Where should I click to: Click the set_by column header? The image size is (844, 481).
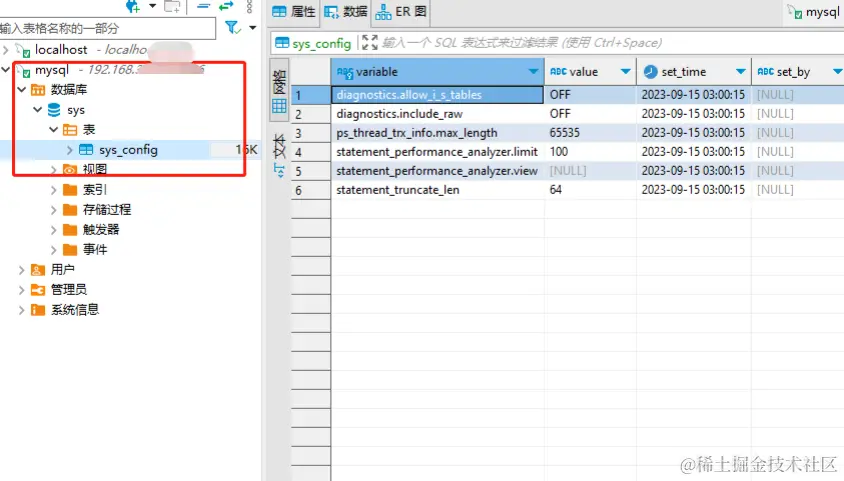[797, 72]
